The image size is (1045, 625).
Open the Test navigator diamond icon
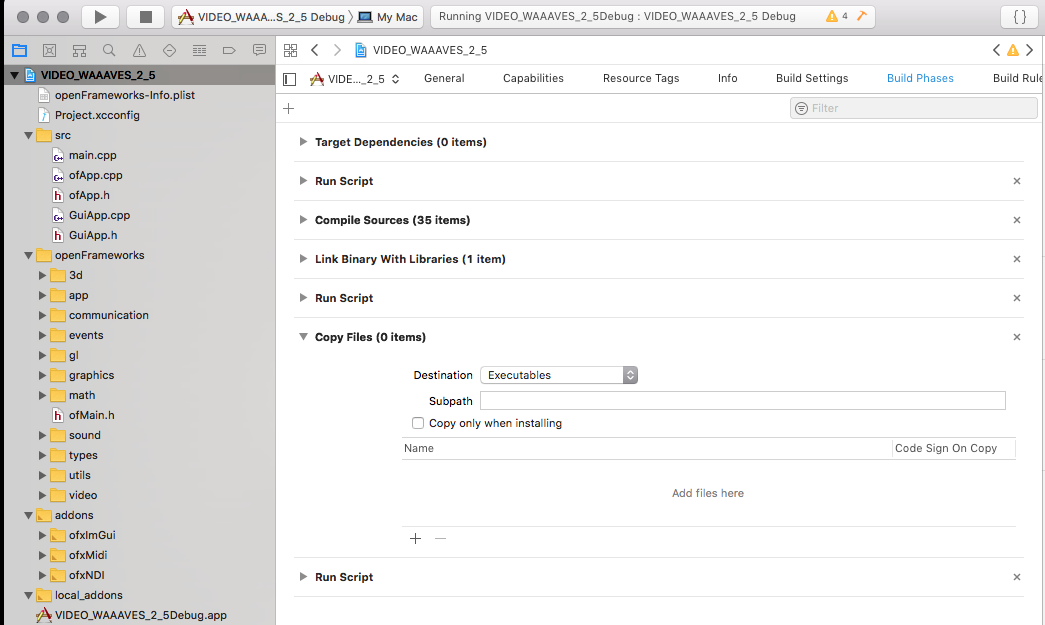click(x=169, y=50)
